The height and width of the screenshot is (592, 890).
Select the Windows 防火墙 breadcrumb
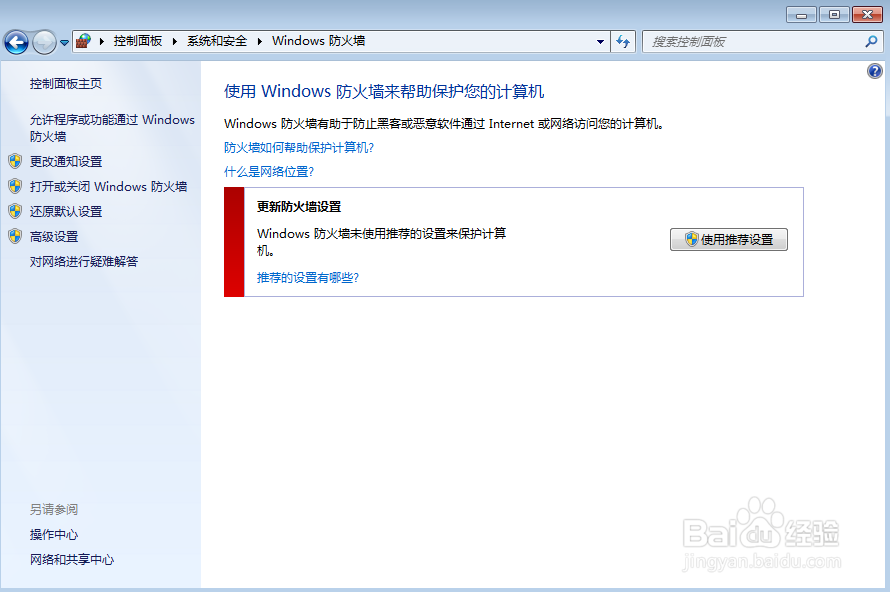coord(318,41)
